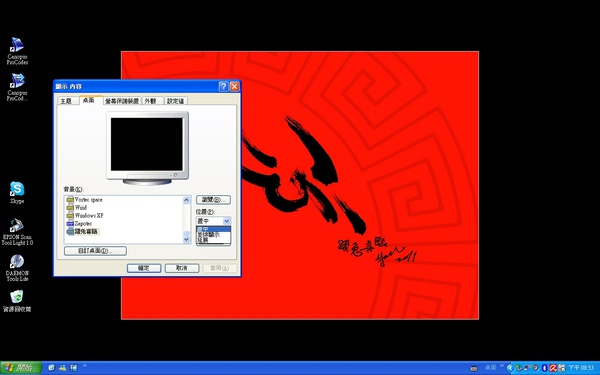Select 'Vortec space' in background list

click(x=85, y=200)
